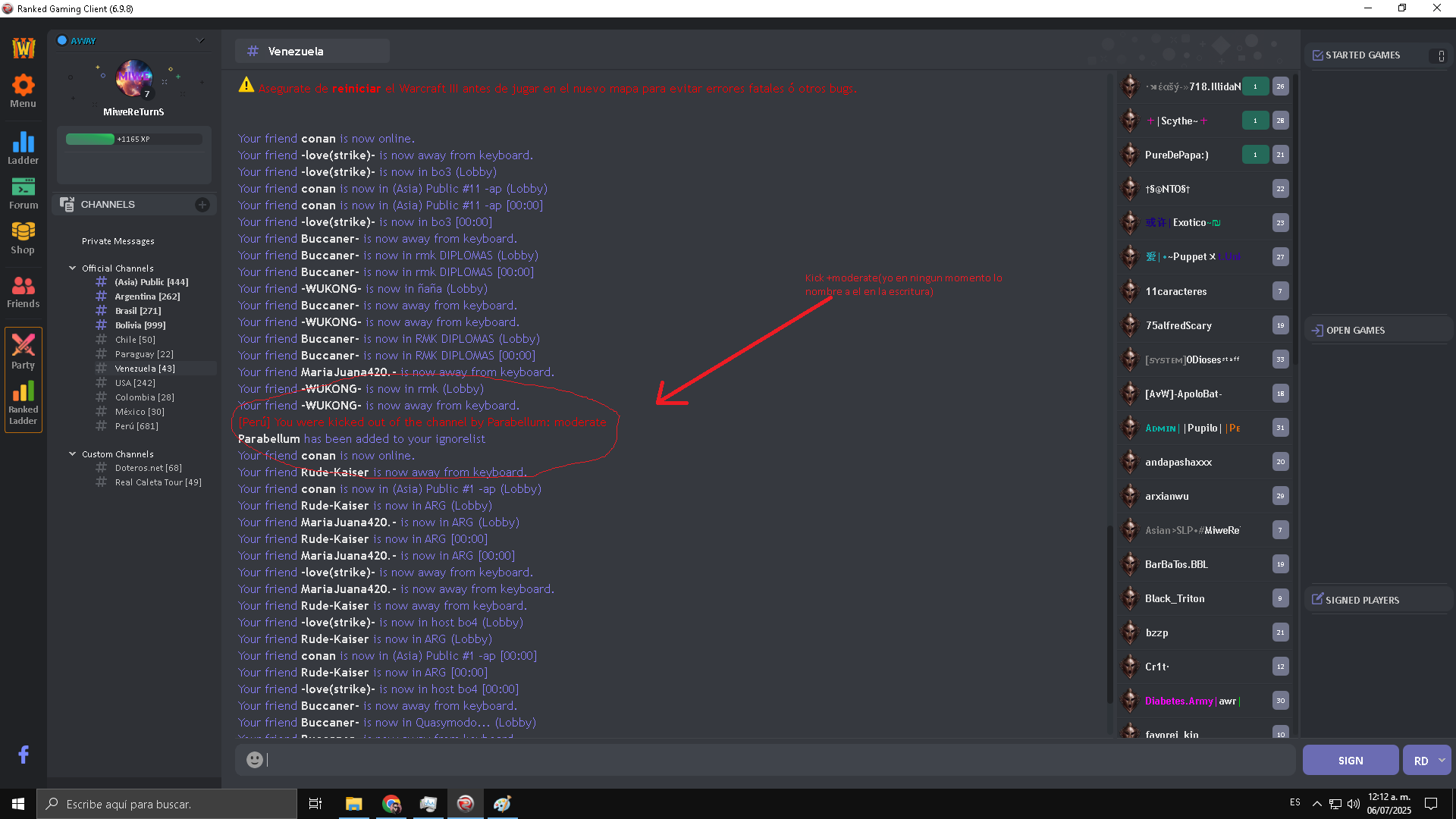Screen dimensions: 1456x819
Task: Click the SIGN button
Action: (x=1351, y=760)
